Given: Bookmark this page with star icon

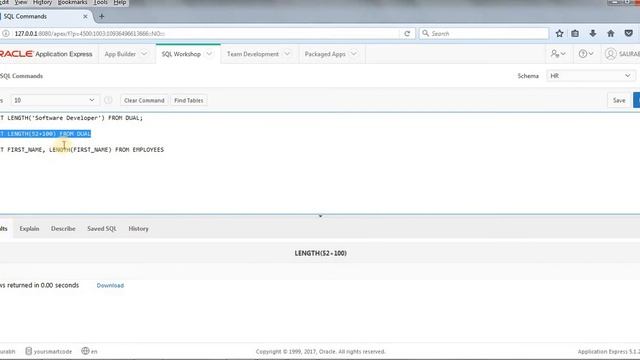Looking at the screenshot, I should coord(559,33).
